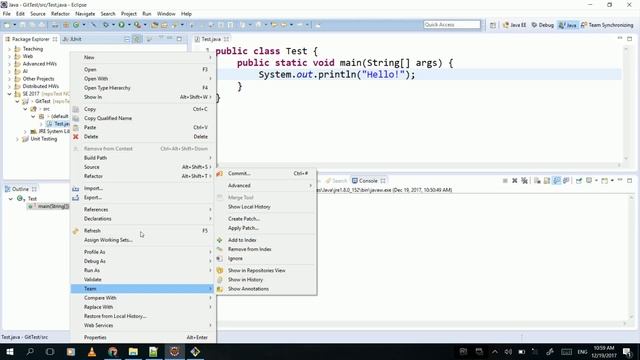Expand the Advanced HWs project
The width and height of the screenshot is (640, 360).
(9, 64)
